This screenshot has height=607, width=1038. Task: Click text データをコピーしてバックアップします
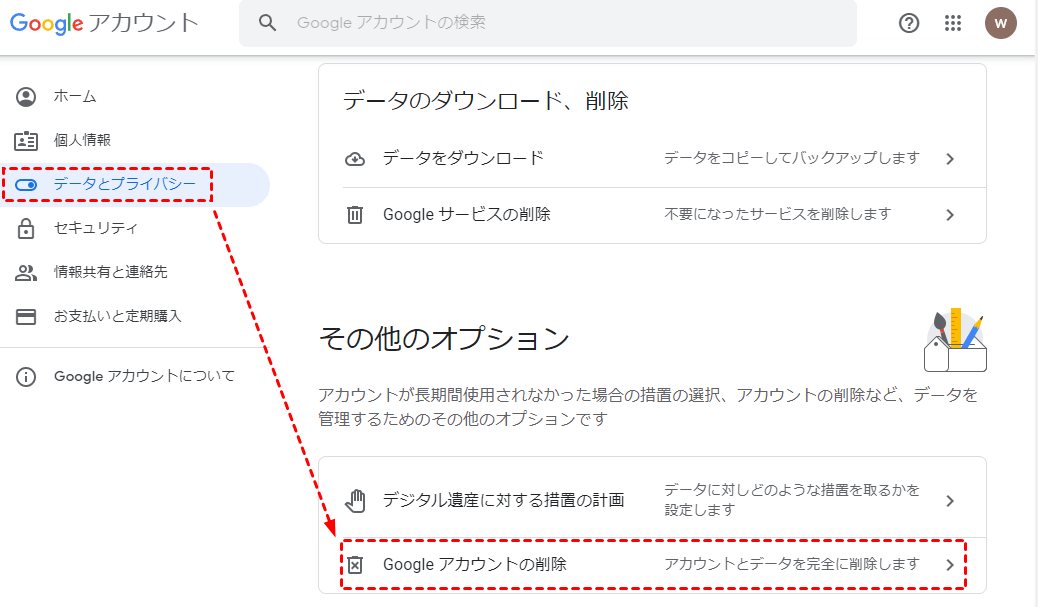(792, 158)
